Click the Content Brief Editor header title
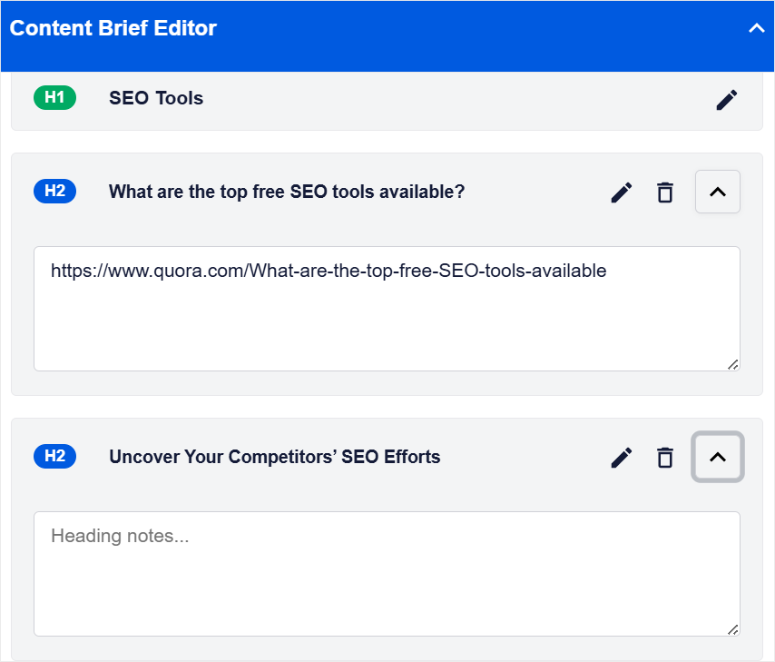This screenshot has height=662, width=775. coord(113,28)
